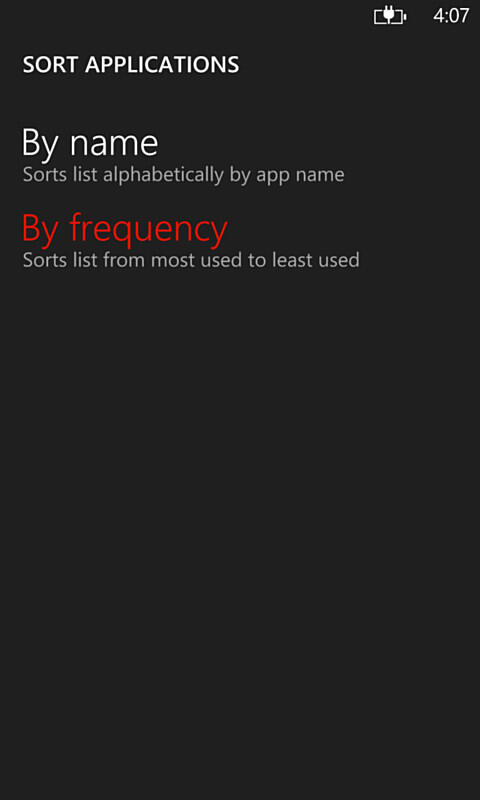480x800 pixels.
Task: Click the SORT APPLICATIONS header
Action: [x=131, y=65]
